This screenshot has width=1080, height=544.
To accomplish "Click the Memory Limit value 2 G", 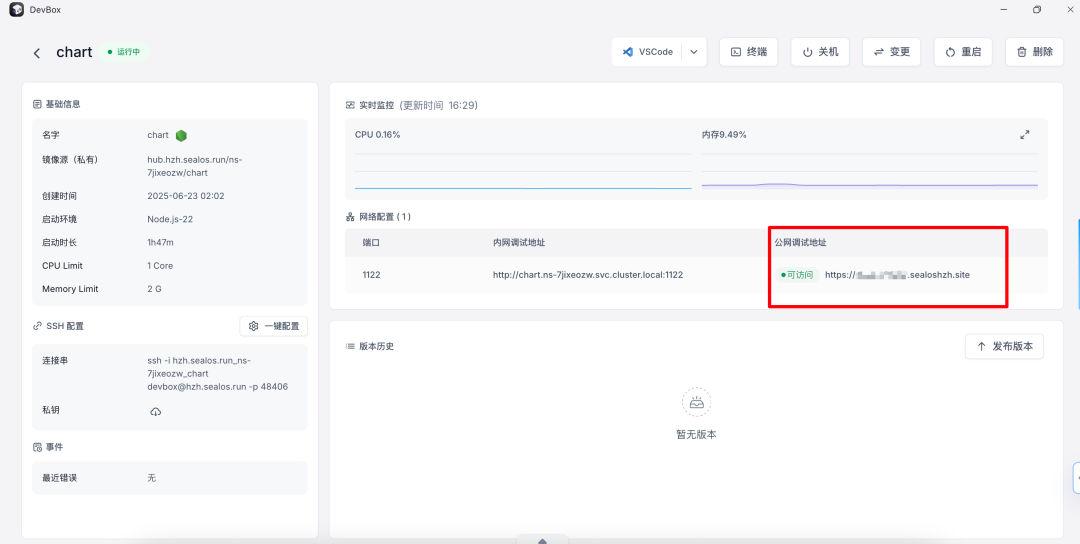I will point(154,289).
